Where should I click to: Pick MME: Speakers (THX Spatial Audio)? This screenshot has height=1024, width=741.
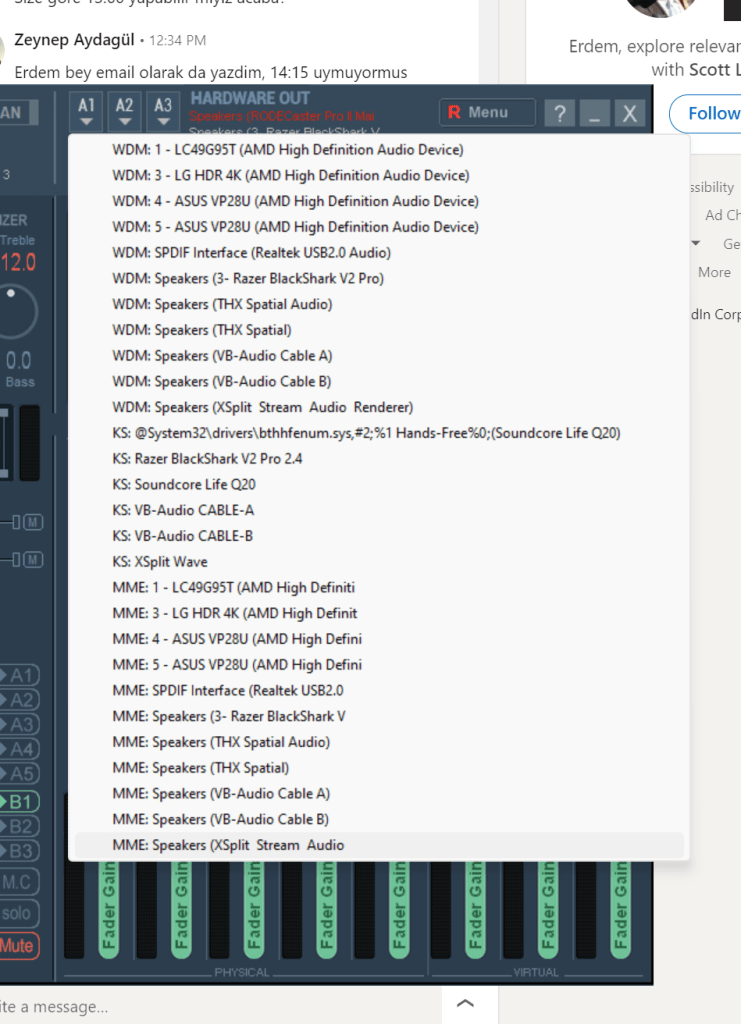tap(379, 743)
